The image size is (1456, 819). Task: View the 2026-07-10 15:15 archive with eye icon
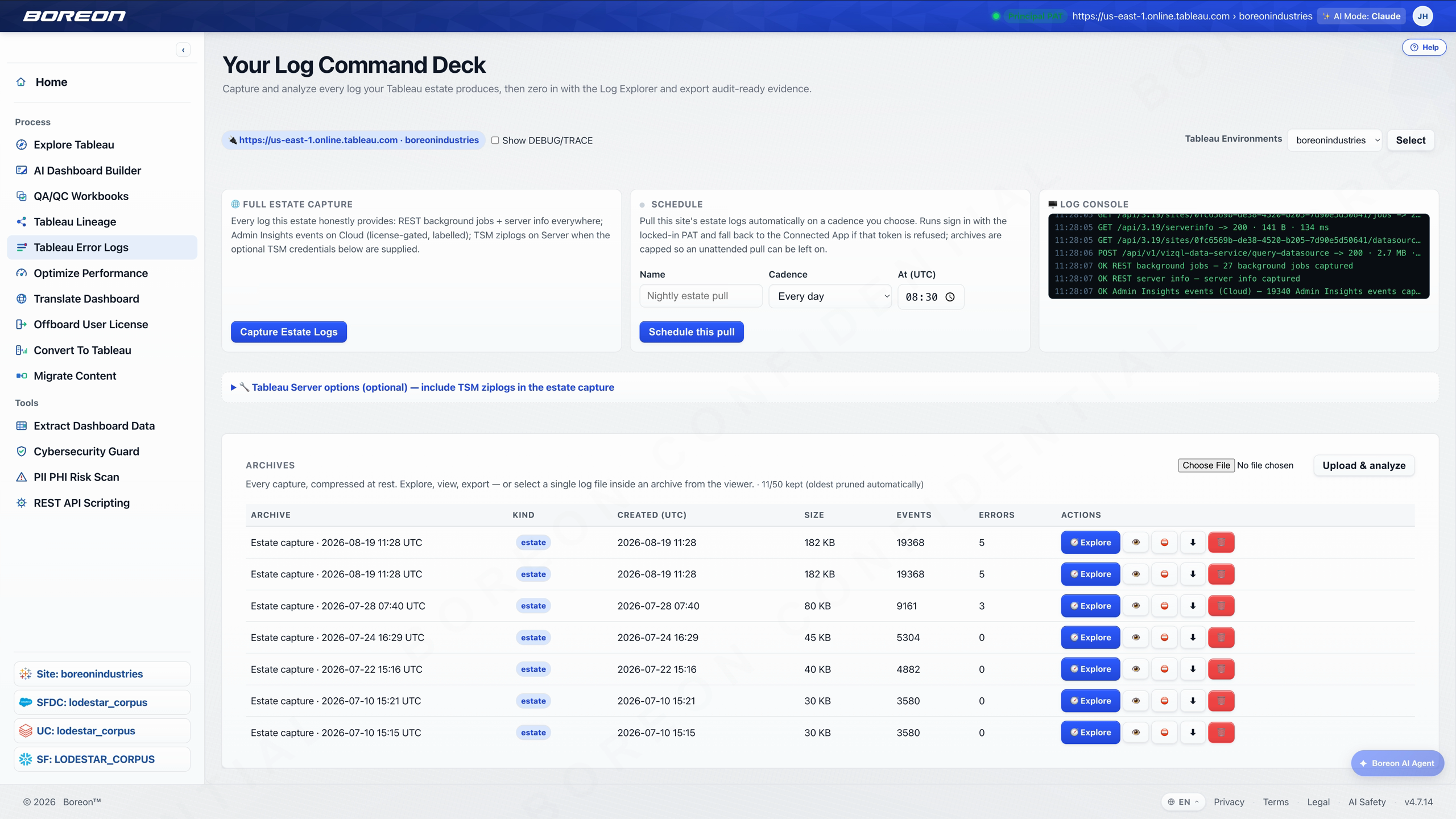coord(1136,733)
